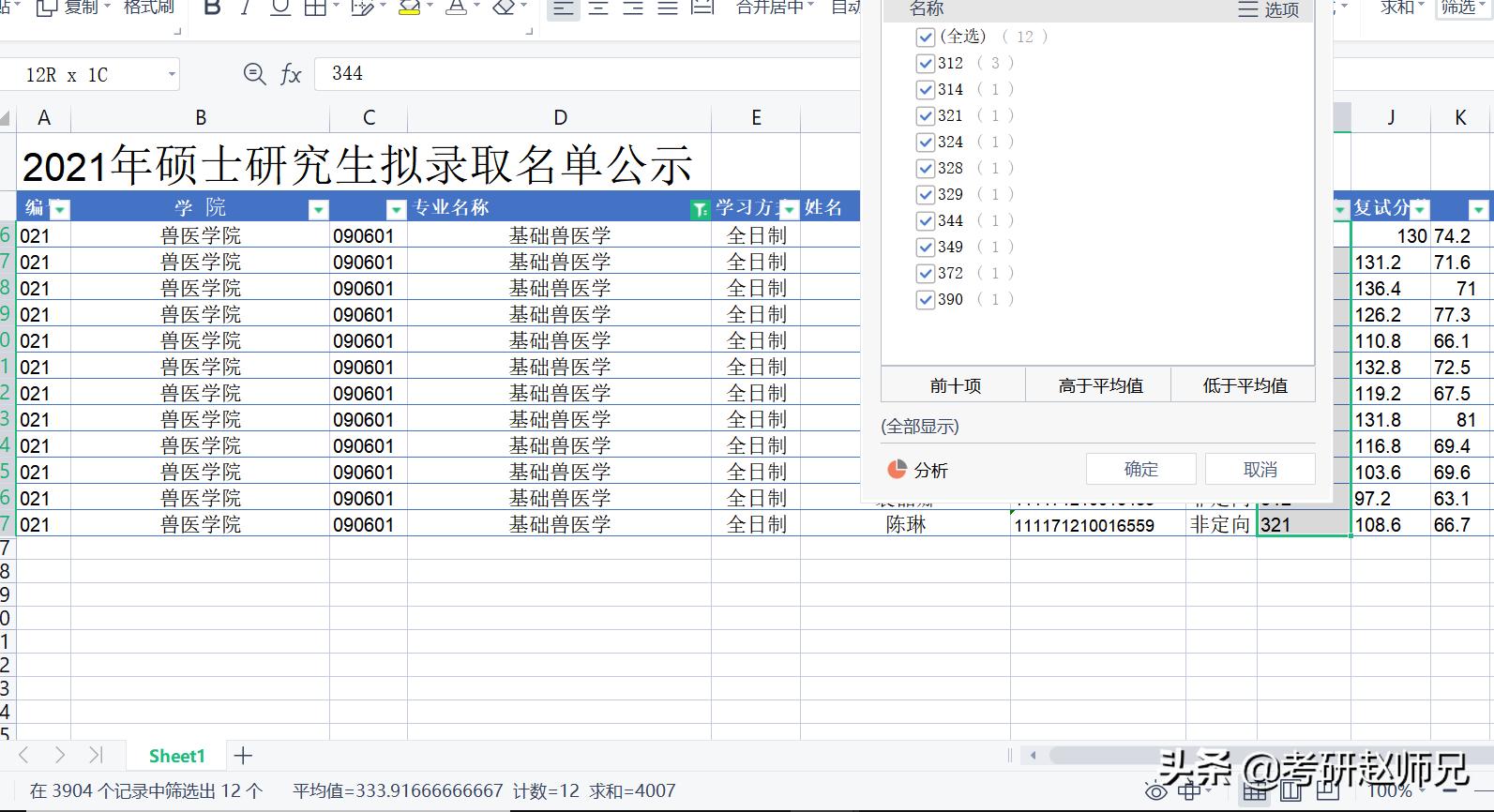This screenshot has width=1494, height=812.
Task: Toggle Bold formatting
Action: point(212,8)
